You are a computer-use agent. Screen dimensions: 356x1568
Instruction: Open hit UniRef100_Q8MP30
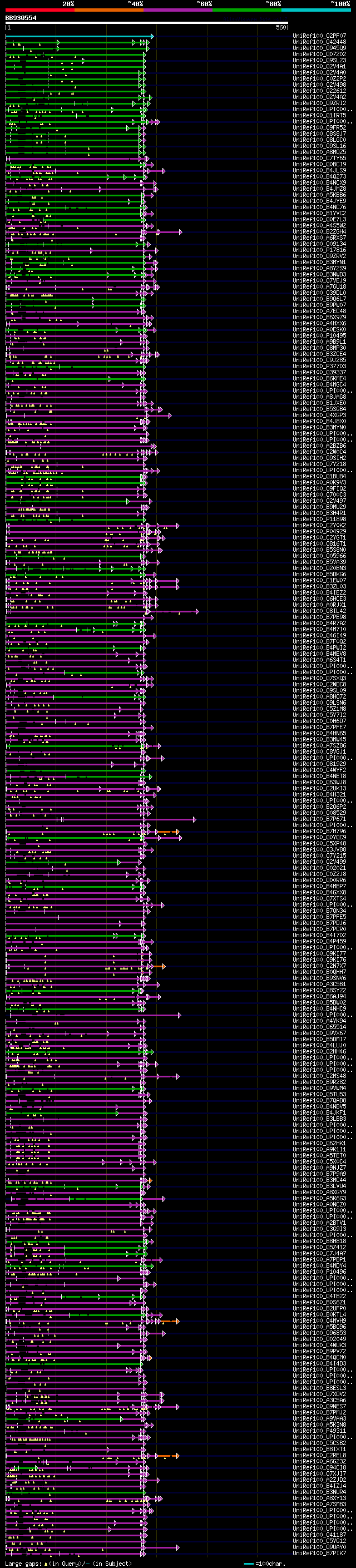click(x=319, y=348)
